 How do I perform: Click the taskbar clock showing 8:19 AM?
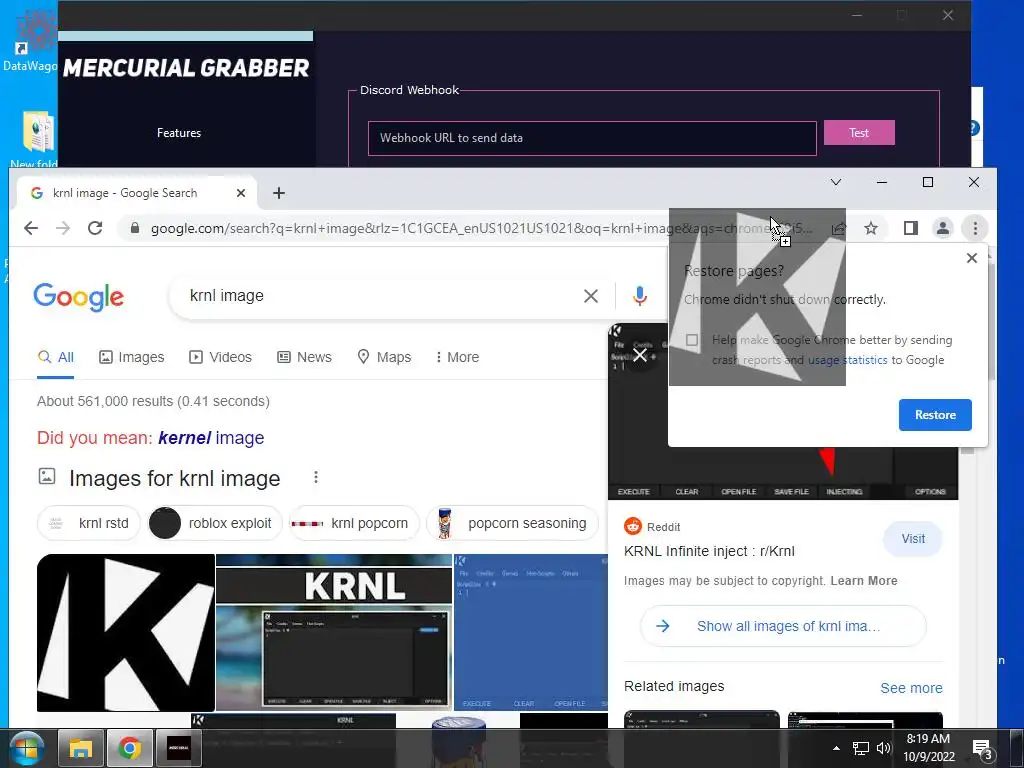(928, 748)
